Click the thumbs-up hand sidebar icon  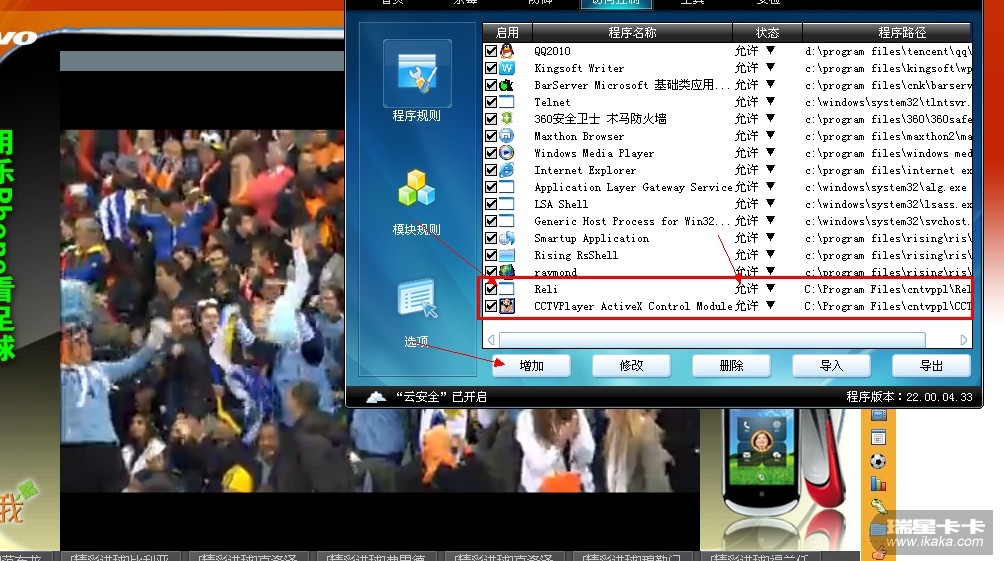tap(878, 551)
